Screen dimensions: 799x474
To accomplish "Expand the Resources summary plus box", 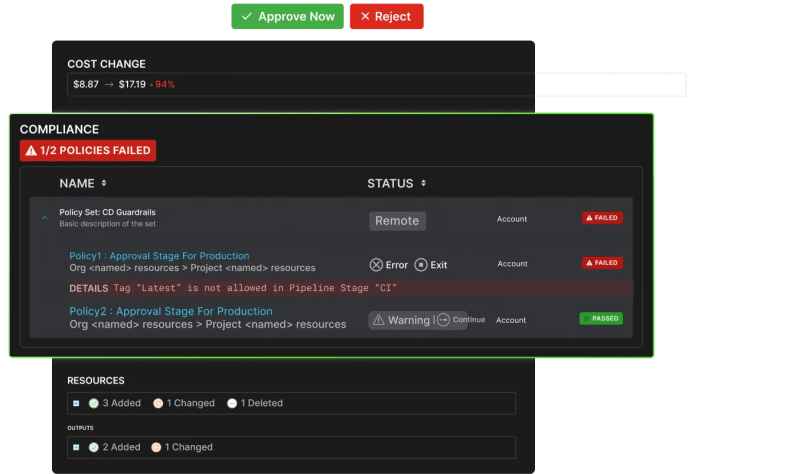I will (x=76, y=403).
